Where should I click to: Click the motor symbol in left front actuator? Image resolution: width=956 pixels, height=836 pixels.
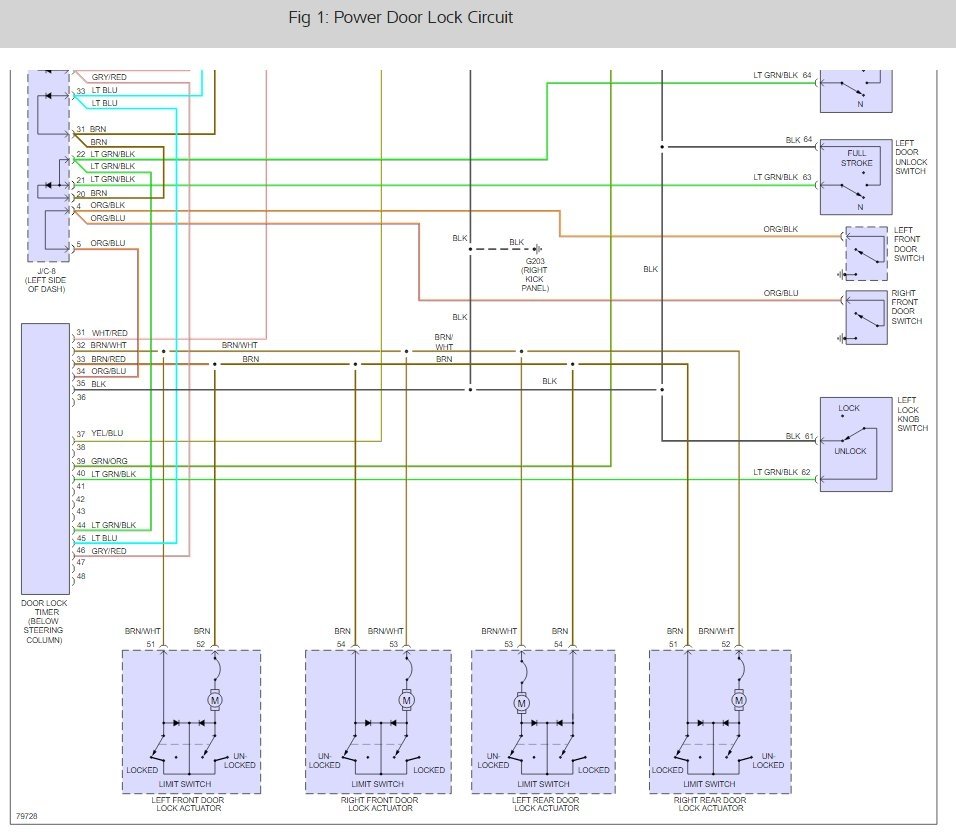point(215,700)
